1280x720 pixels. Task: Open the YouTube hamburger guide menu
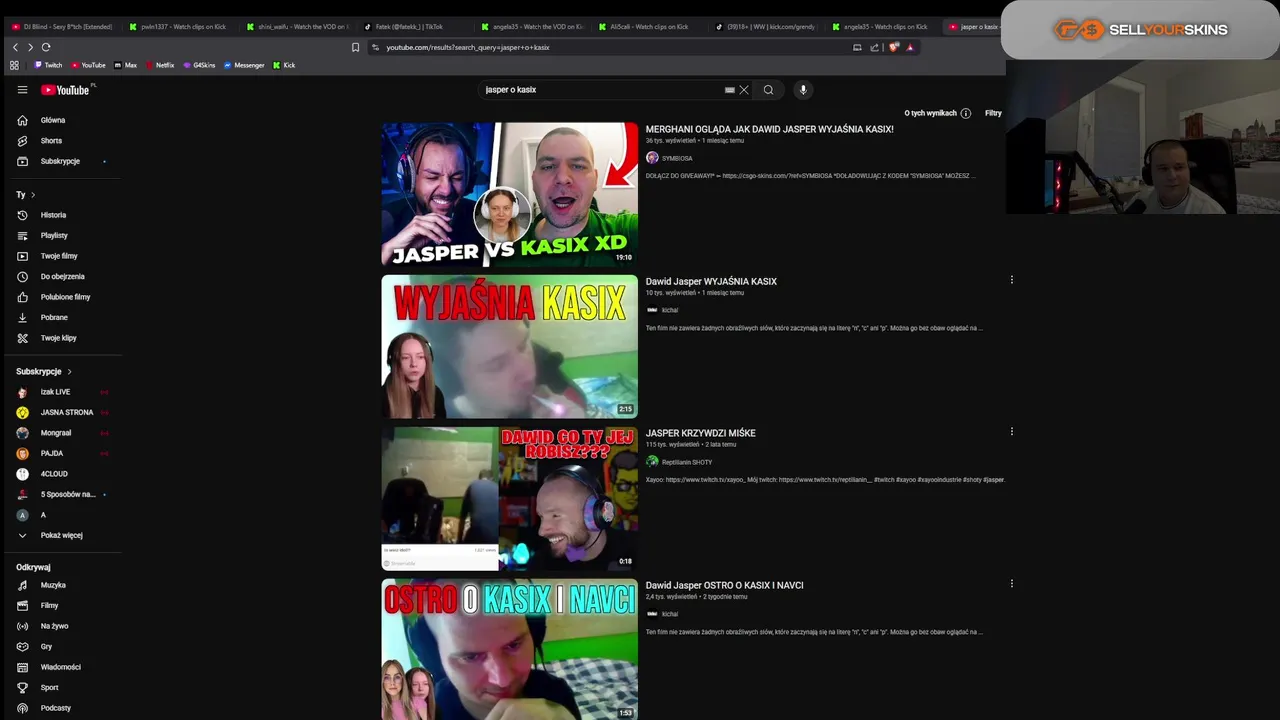click(22, 90)
